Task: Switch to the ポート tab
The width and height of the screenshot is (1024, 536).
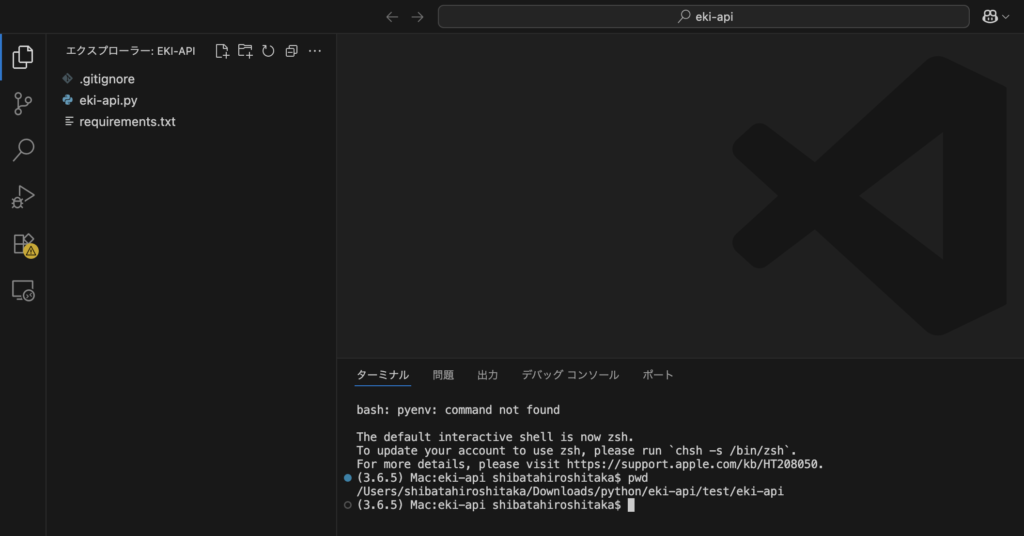Action: (x=658, y=375)
